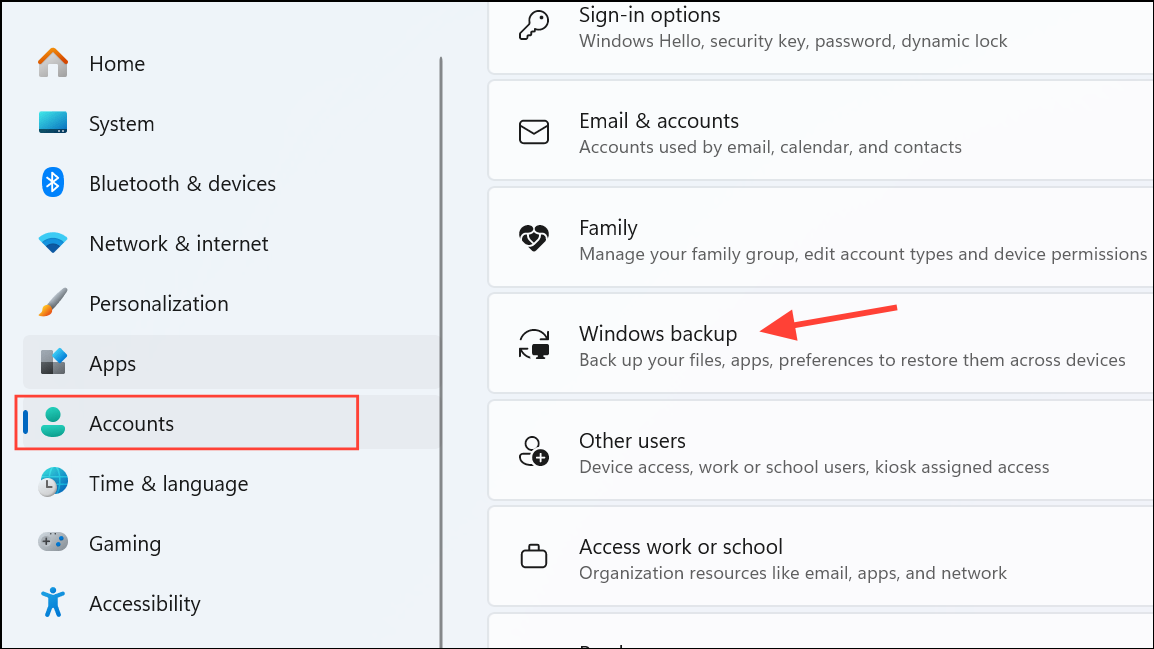
Task: Click the Family heart icon
Action: tap(534, 238)
